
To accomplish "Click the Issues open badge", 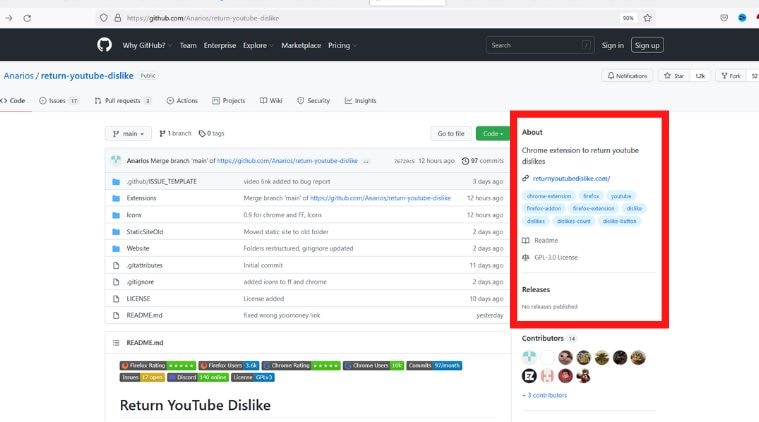I will point(142,377).
